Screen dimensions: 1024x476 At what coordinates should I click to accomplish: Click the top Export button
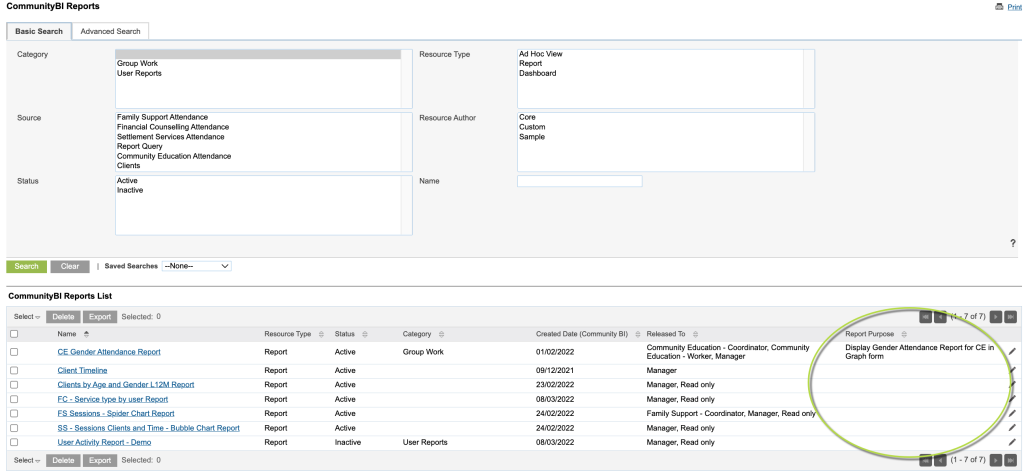pyautogui.click(x=100, y=317)
